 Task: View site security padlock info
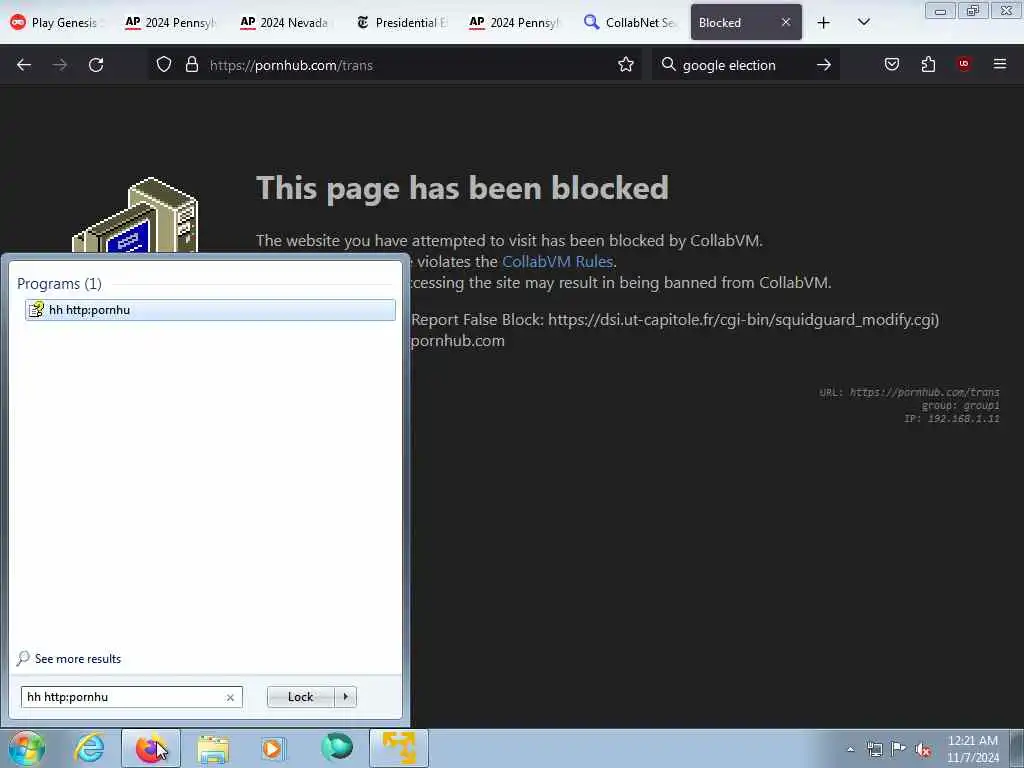(191, 65)
